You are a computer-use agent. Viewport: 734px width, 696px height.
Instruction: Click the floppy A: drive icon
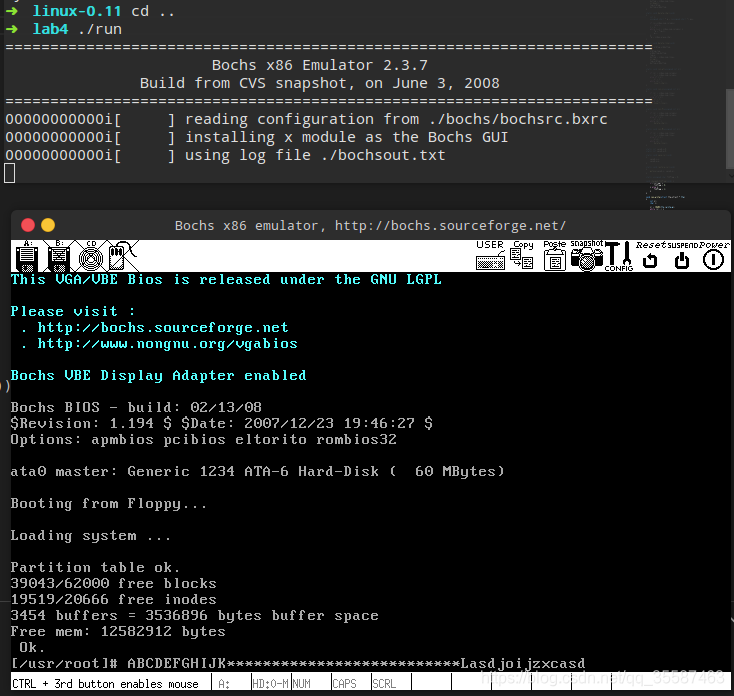(27, 256)
